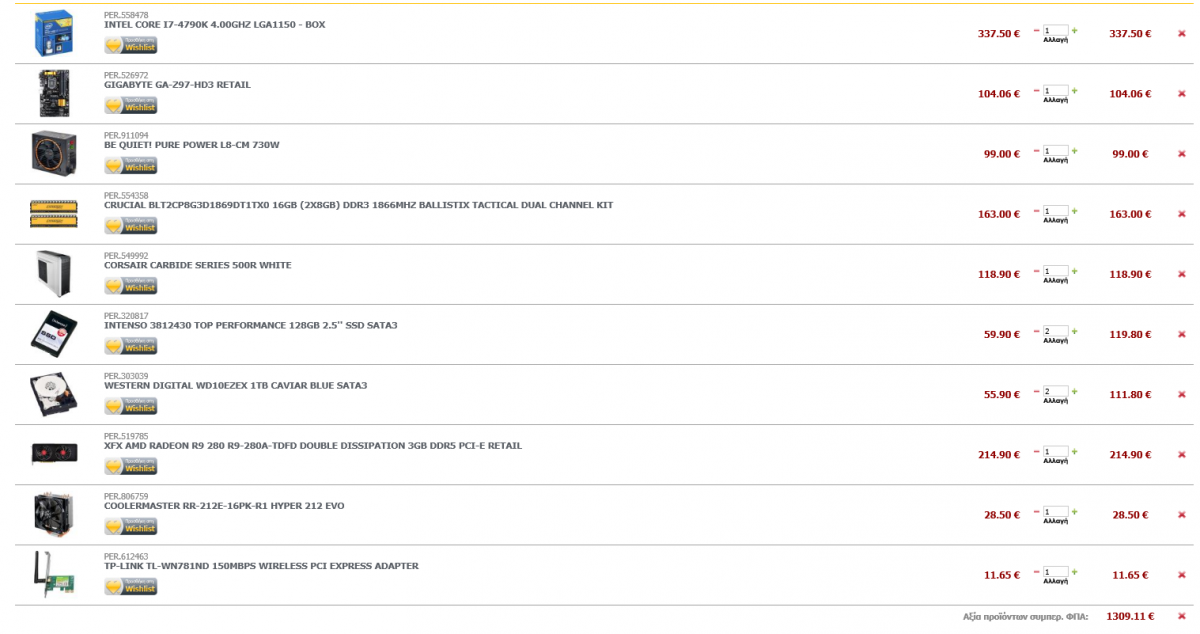This screenshot has height=634, width=1200.
Task: Increase quantity of TP-Link TL-WN781ND
Action: pos(1075,571)
